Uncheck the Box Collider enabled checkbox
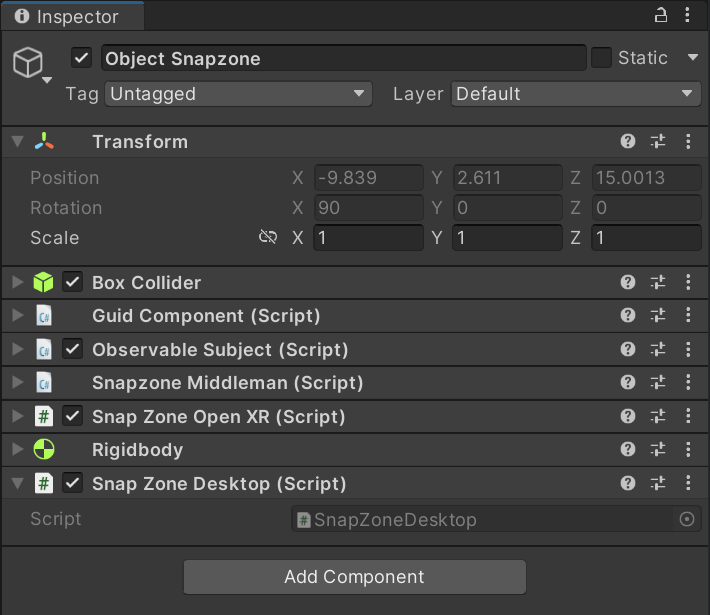Image resolution: width=710 pixels, height=615 pixels. [73, 283]
